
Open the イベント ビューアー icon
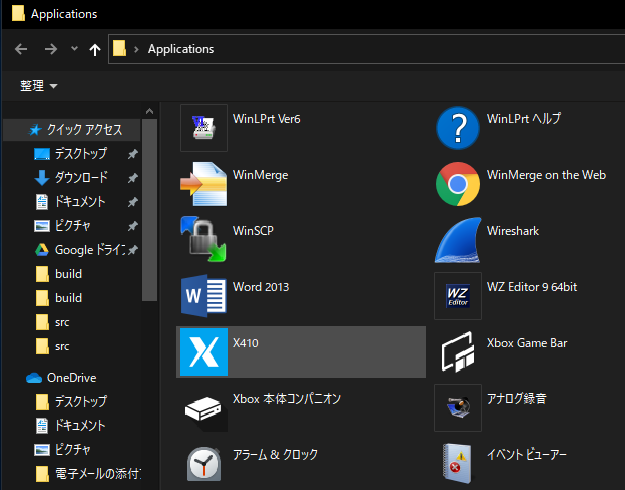point(457,464)
